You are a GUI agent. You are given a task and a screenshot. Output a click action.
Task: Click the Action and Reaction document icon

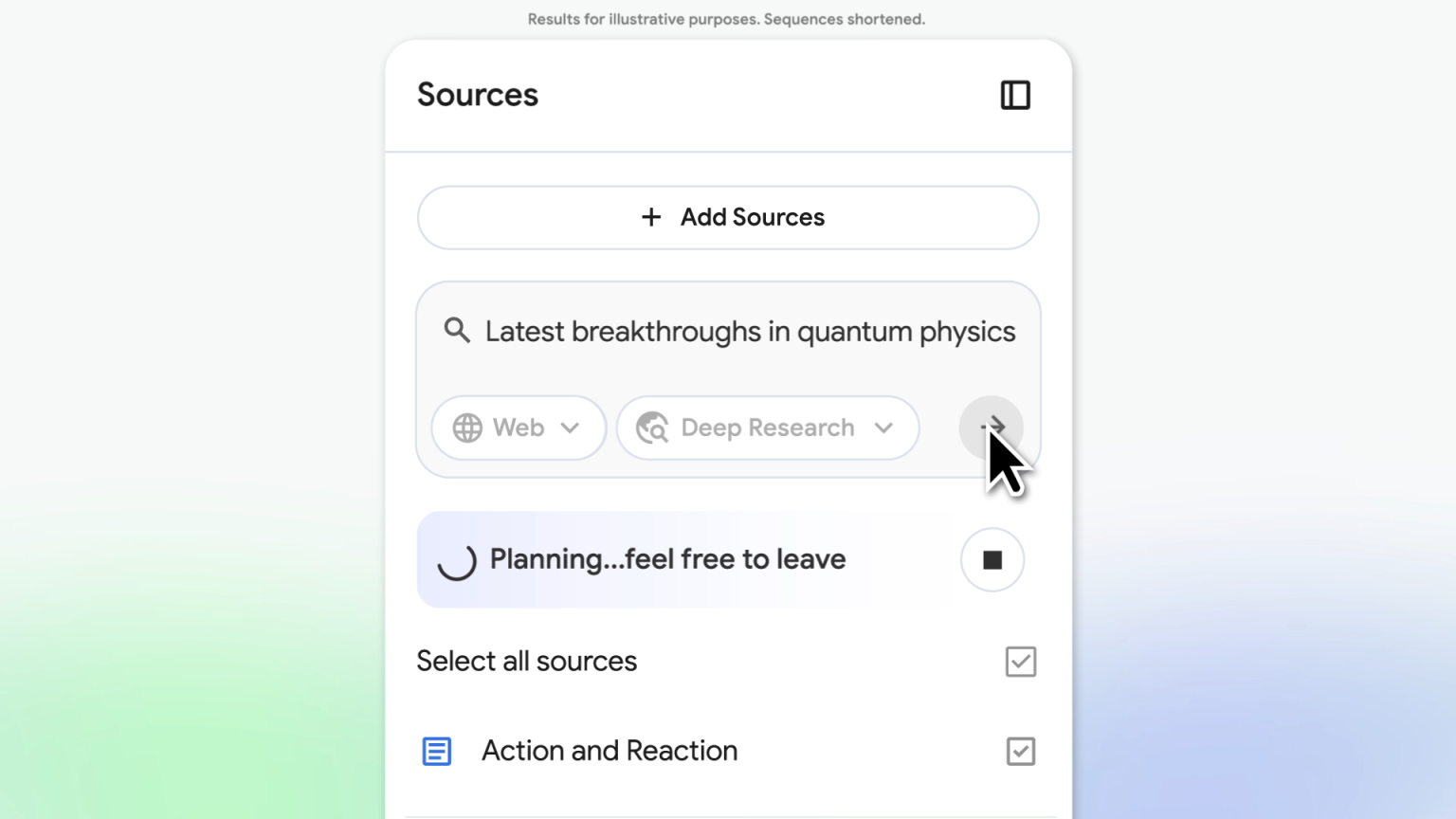436,752
